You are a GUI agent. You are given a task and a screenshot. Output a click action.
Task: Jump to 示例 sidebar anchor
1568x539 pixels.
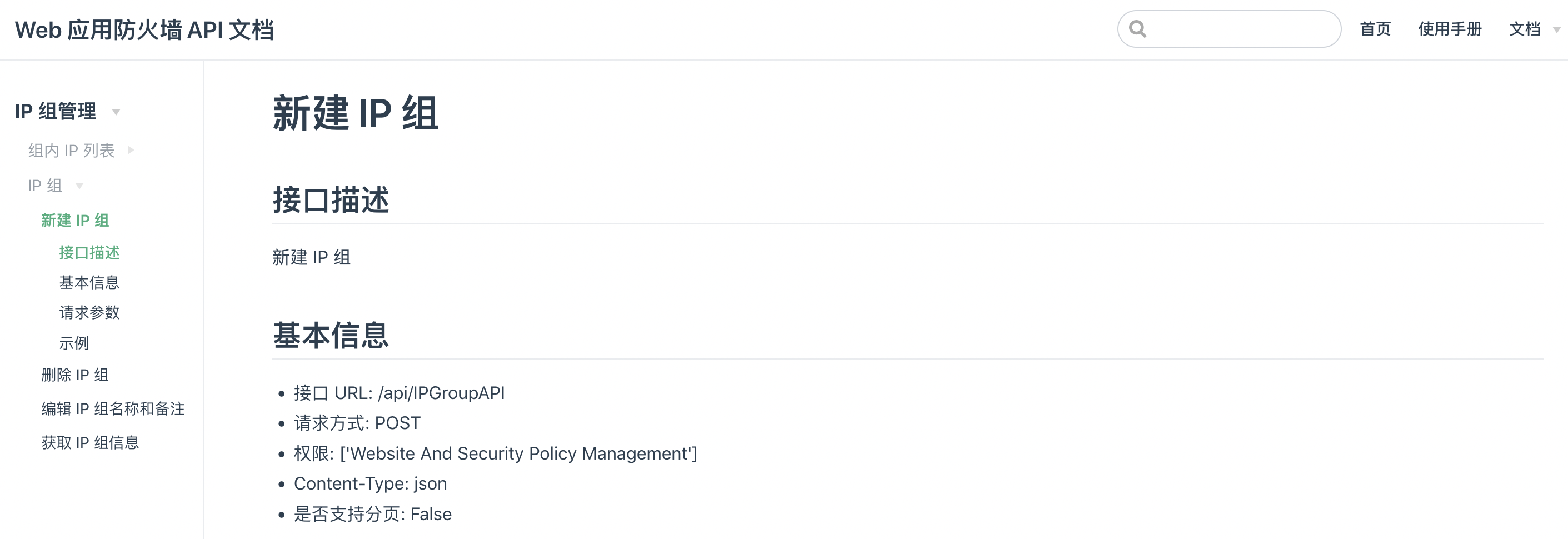click(74, 343)
